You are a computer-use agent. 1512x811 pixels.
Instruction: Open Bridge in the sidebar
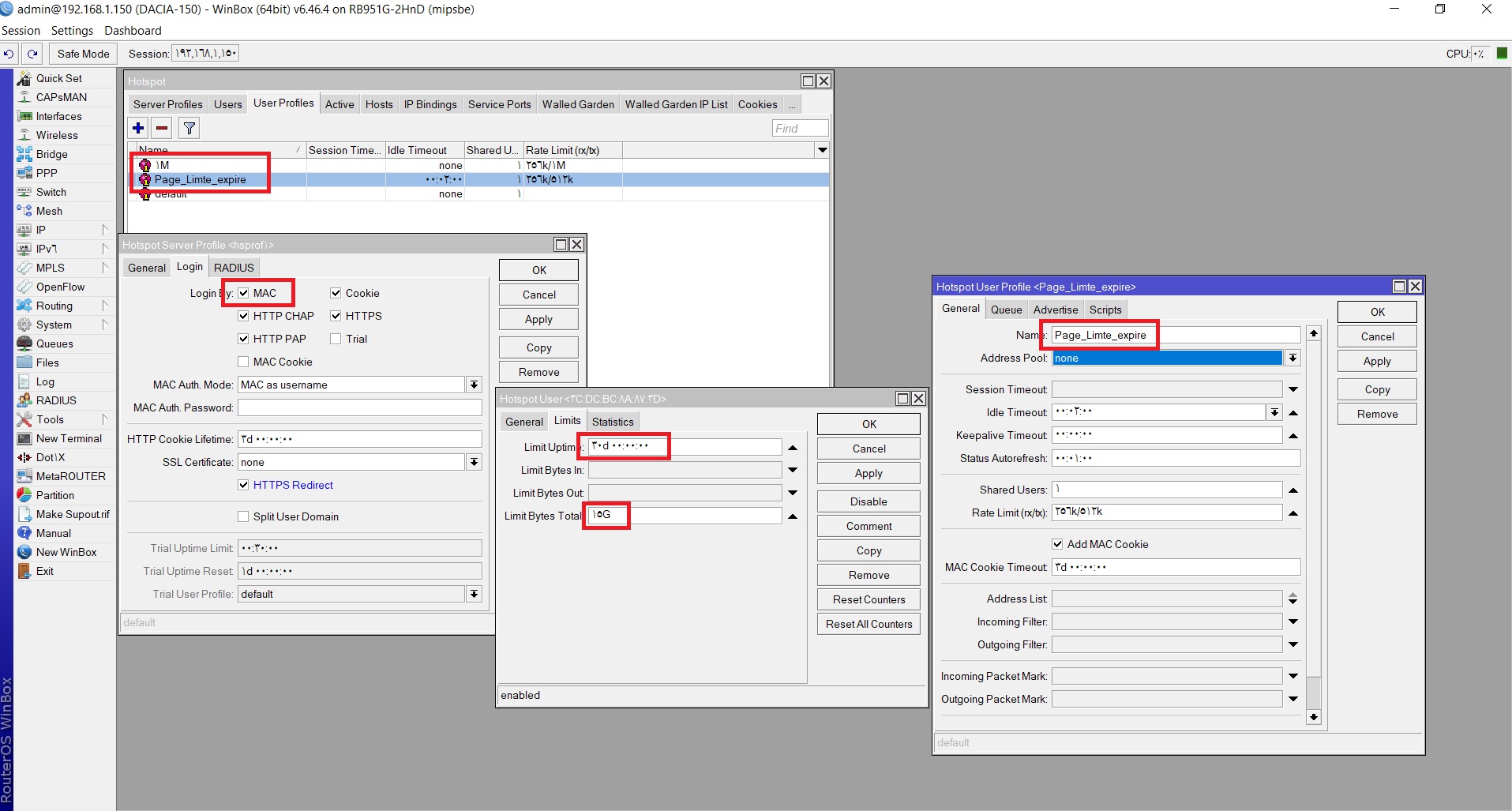[51, 154]
